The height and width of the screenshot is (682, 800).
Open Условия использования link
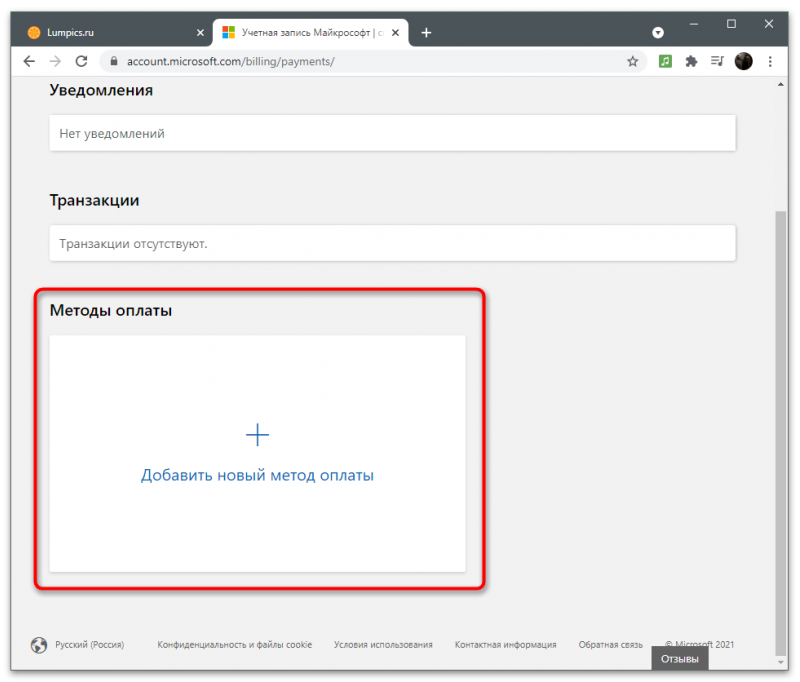(x=383, y=645)
